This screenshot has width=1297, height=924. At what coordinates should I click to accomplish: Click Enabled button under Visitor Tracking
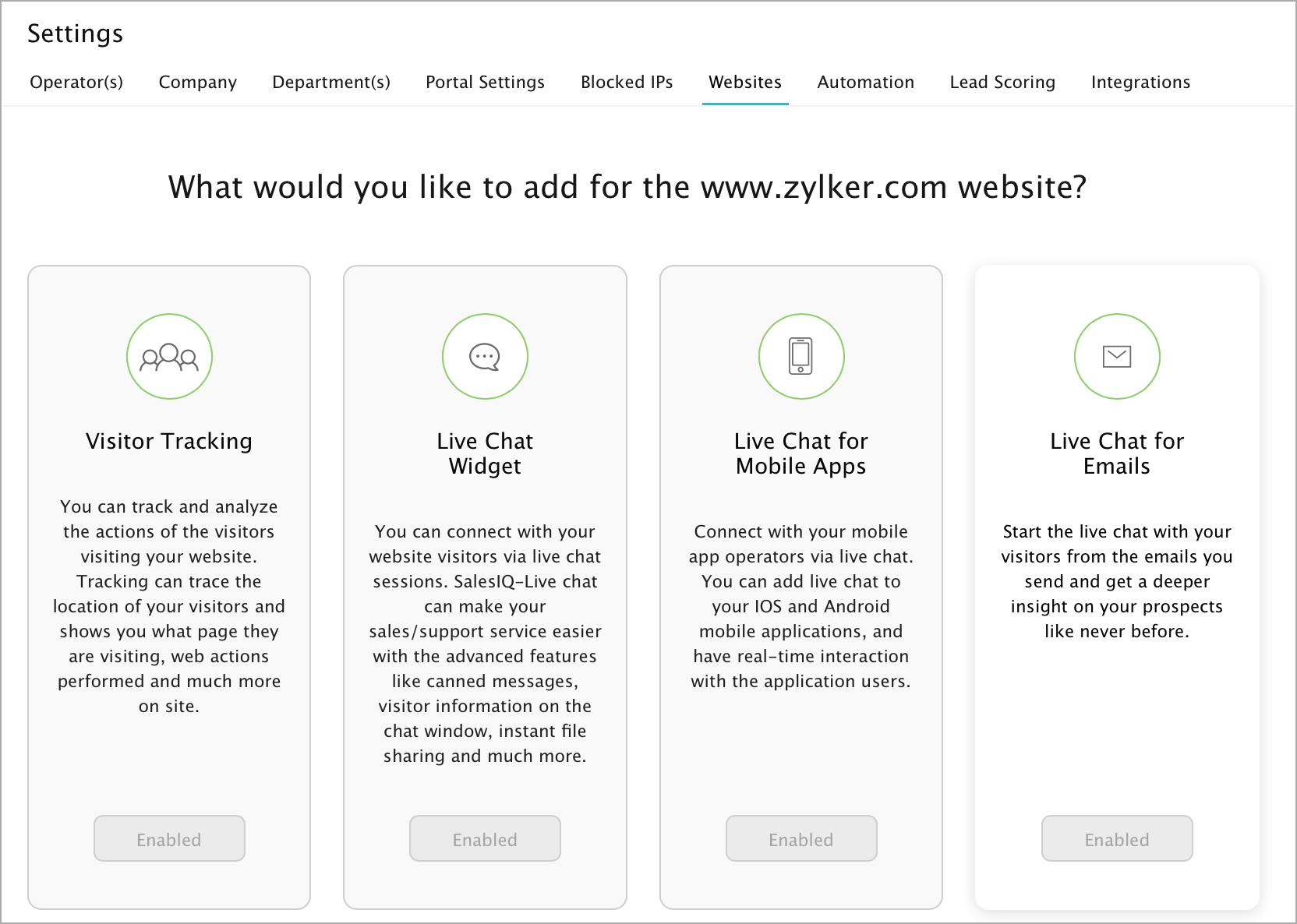[169, 838]
